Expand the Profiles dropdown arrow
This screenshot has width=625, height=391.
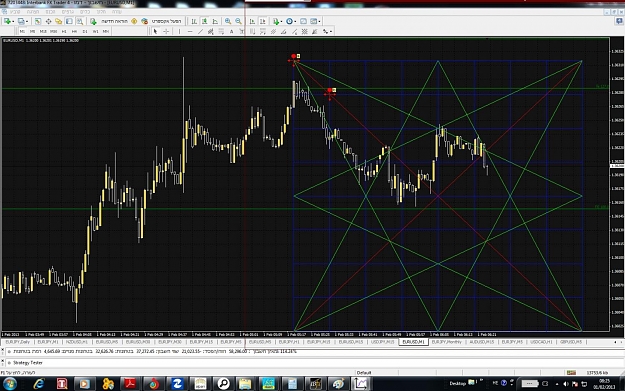tap(27, 21)
